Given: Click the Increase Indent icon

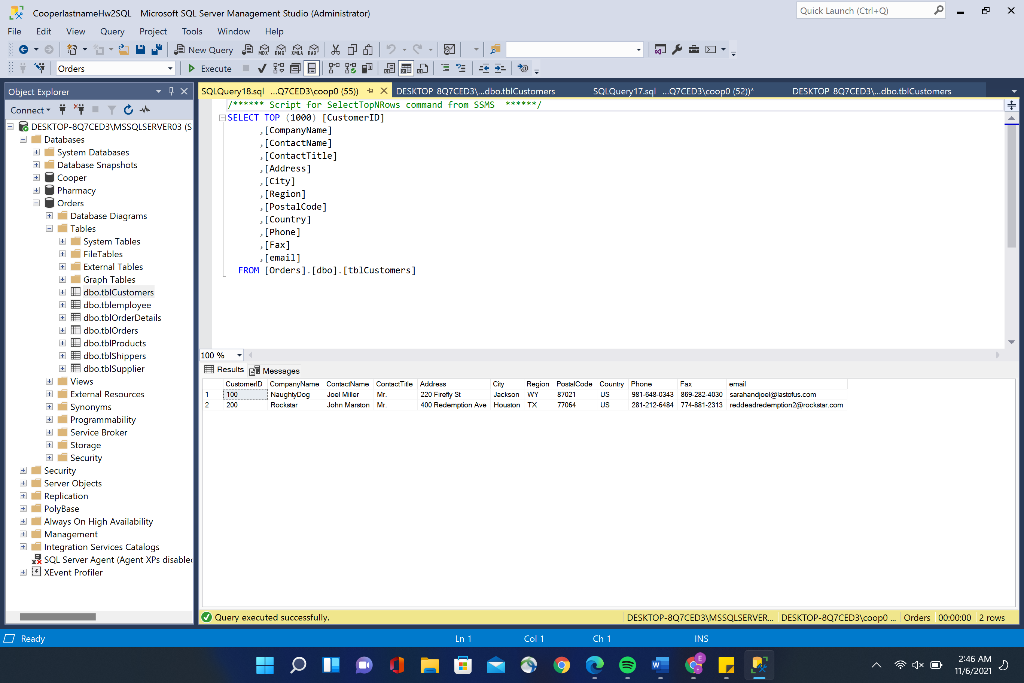Looking at the screenshot, I should [x=500, y=69].
